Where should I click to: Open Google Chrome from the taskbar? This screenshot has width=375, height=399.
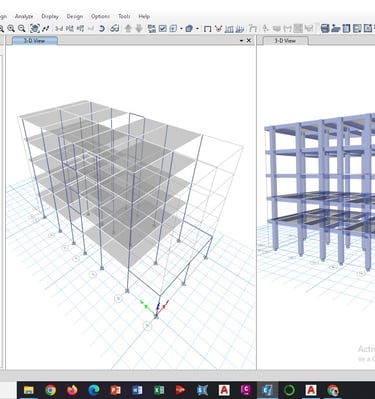(50, 390)
